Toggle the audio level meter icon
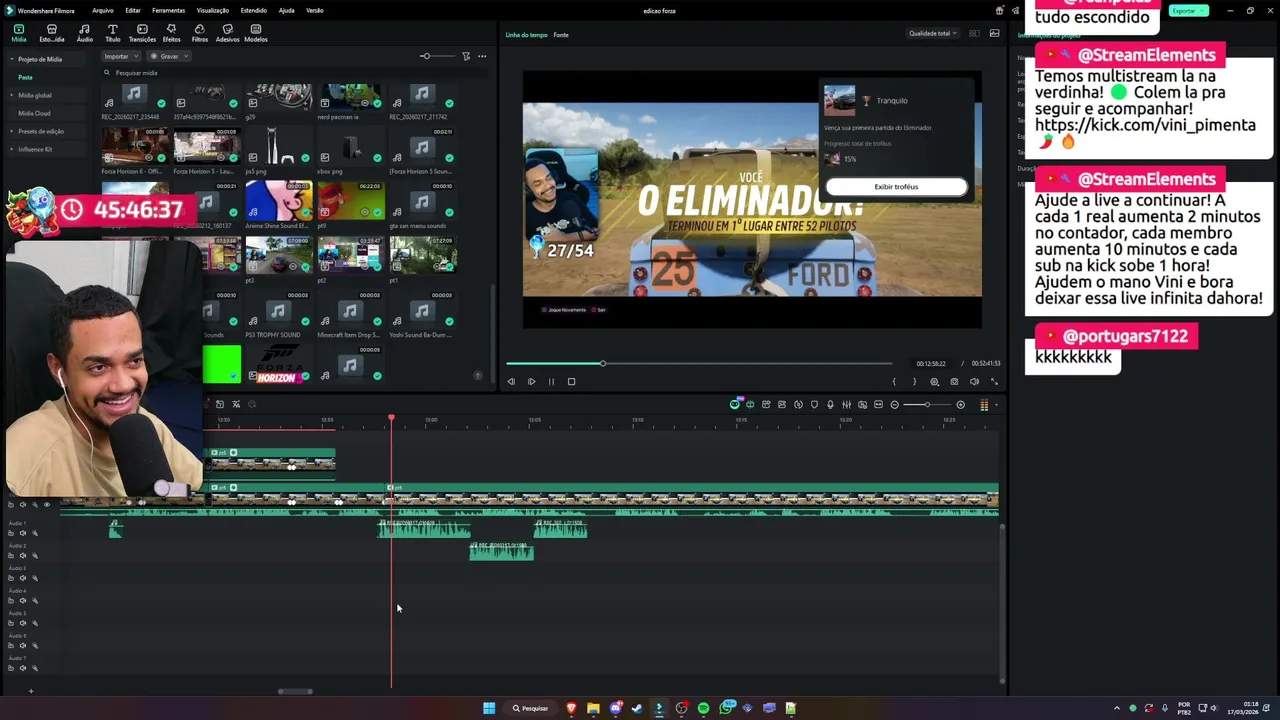Image resolution: width=1280 pixels, height=720 pixels. [x=984, y=404]
